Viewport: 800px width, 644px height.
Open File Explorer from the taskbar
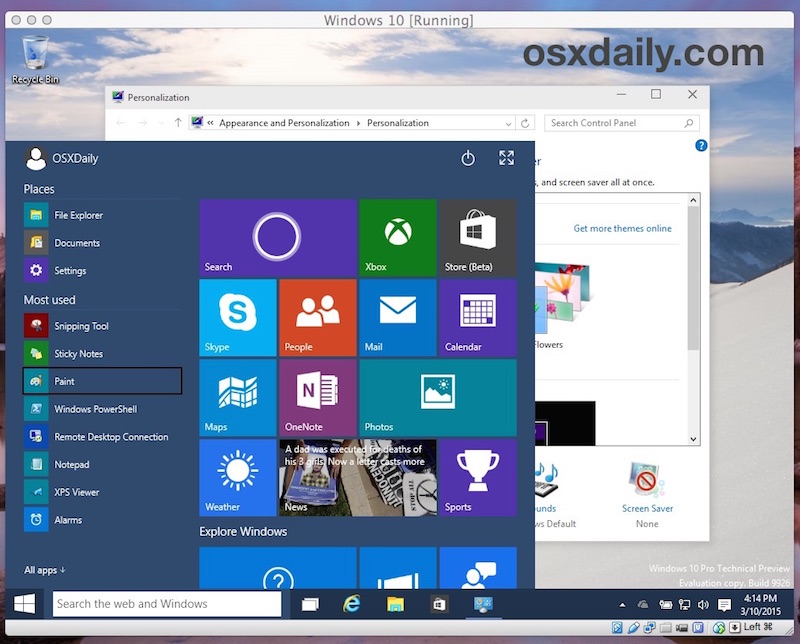point(395,604)
